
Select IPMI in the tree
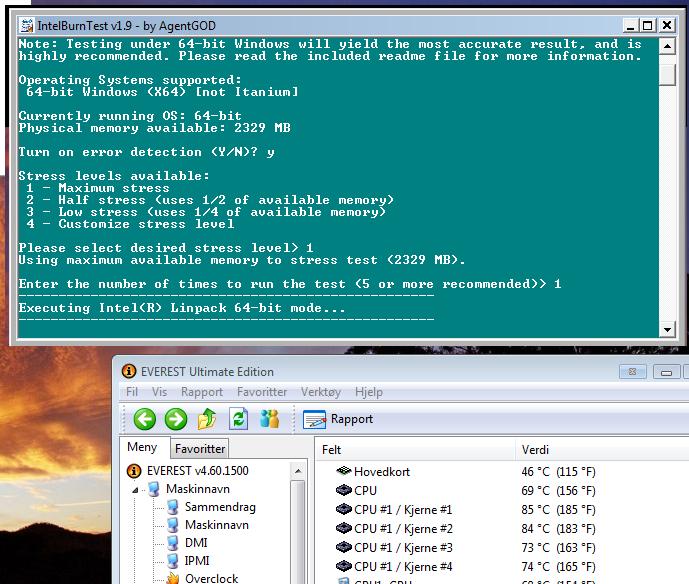pos(197,561)
